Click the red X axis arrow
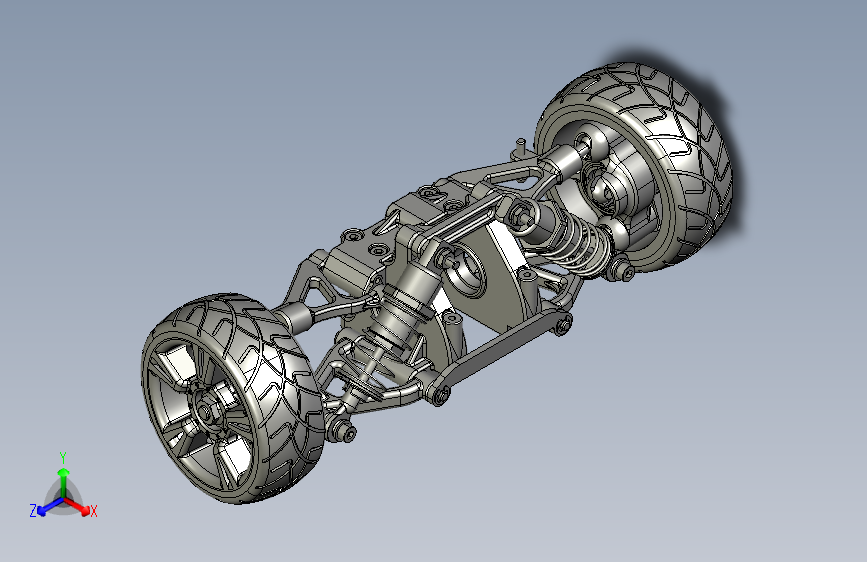Screen dimensions: 867x562 (x=77, y=506)
